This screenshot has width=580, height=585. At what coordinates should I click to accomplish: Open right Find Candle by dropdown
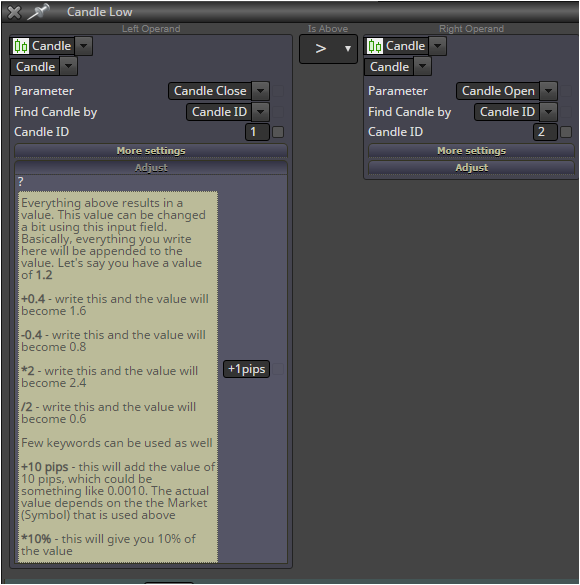pos(549,112)
